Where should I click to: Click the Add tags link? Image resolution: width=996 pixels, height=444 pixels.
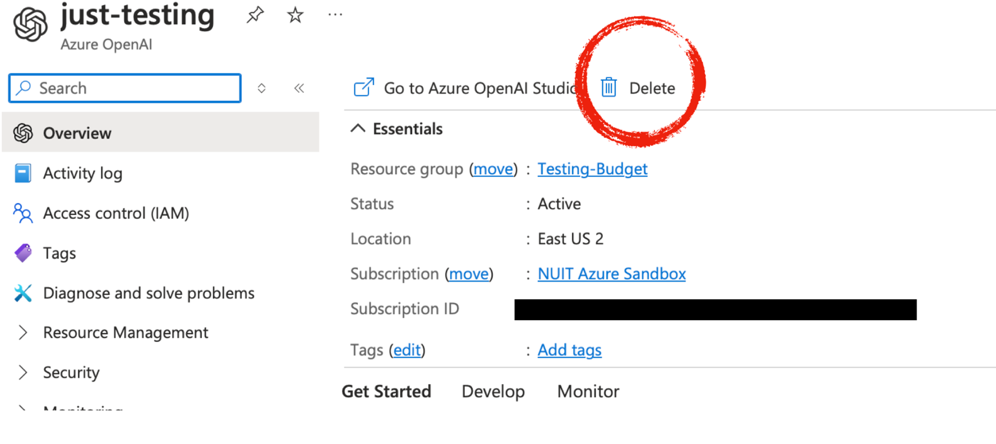click(x=569, y=350)
